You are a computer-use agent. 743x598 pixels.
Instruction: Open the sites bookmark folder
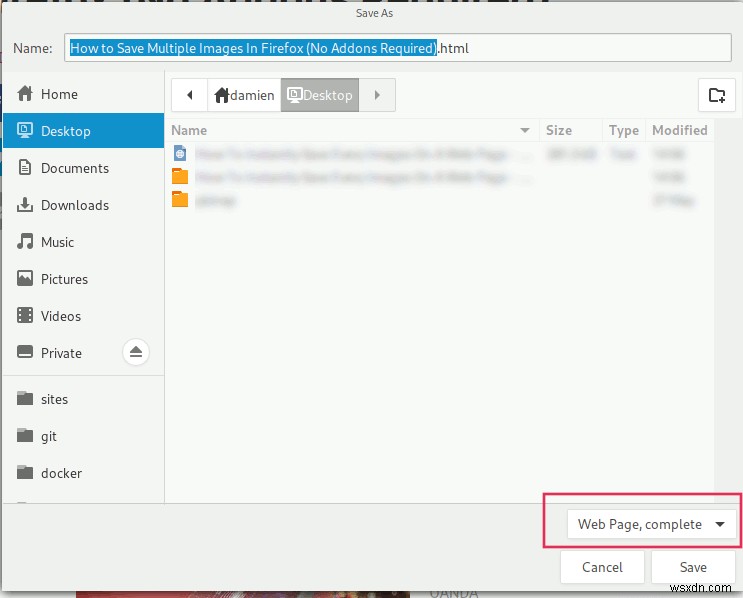click(x=83, y=399)
